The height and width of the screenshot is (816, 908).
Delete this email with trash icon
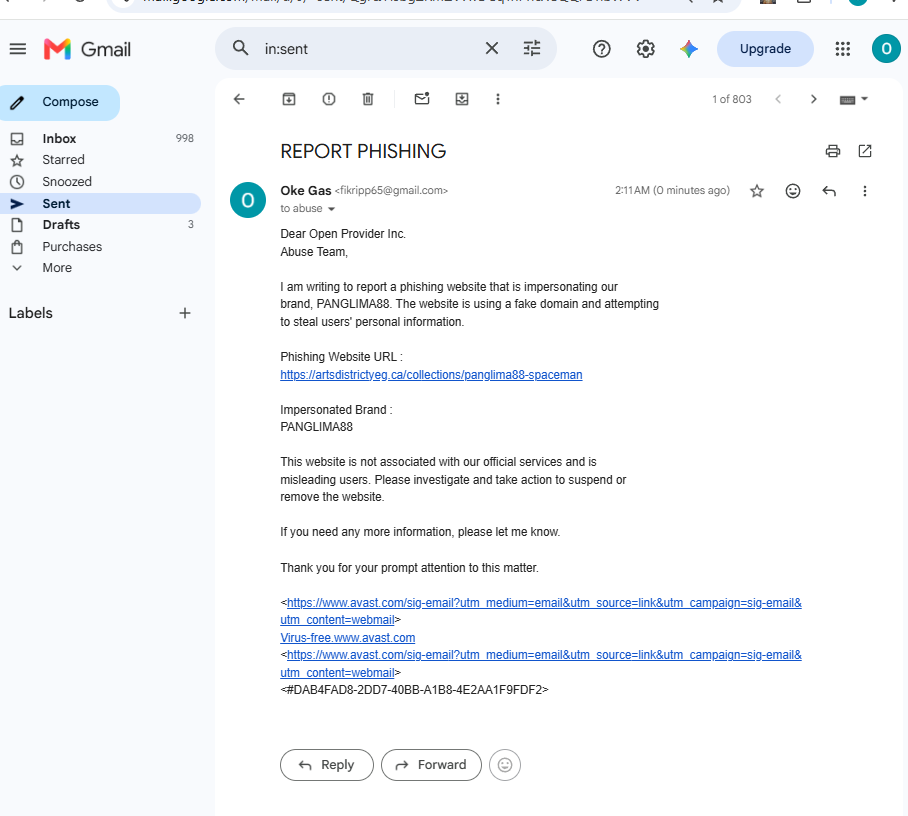(x=368, y=99)
